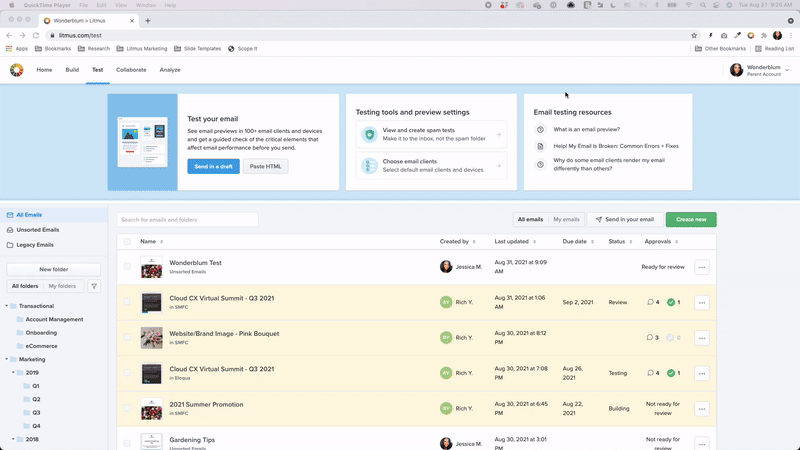Go to Build tab

[72, 70]
